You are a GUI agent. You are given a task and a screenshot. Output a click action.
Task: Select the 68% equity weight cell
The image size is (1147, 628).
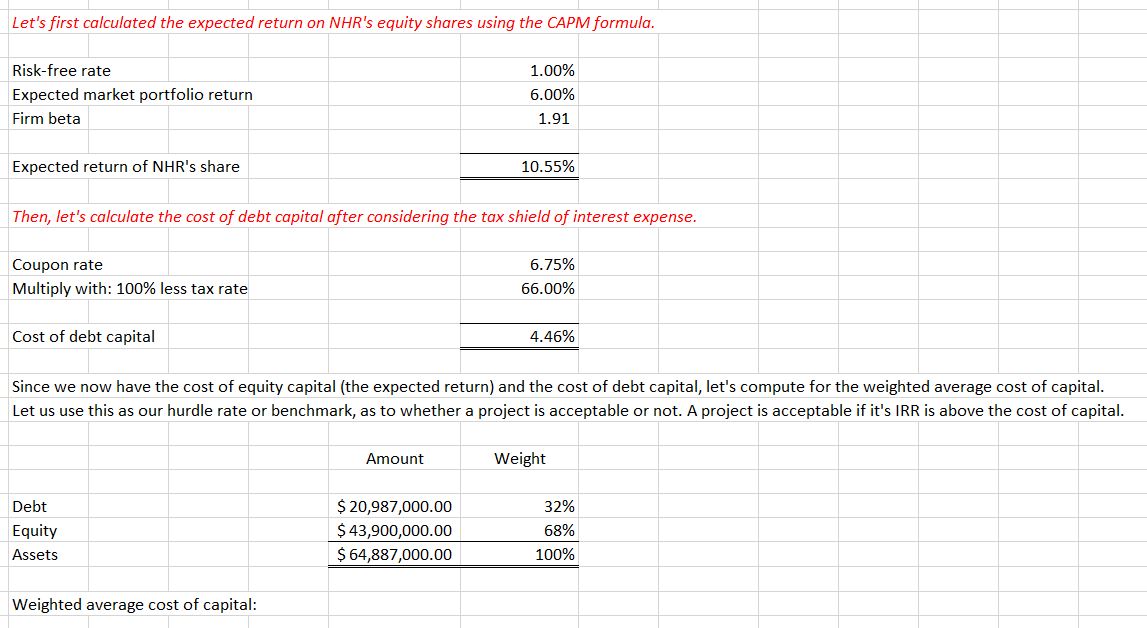point(560,531)
